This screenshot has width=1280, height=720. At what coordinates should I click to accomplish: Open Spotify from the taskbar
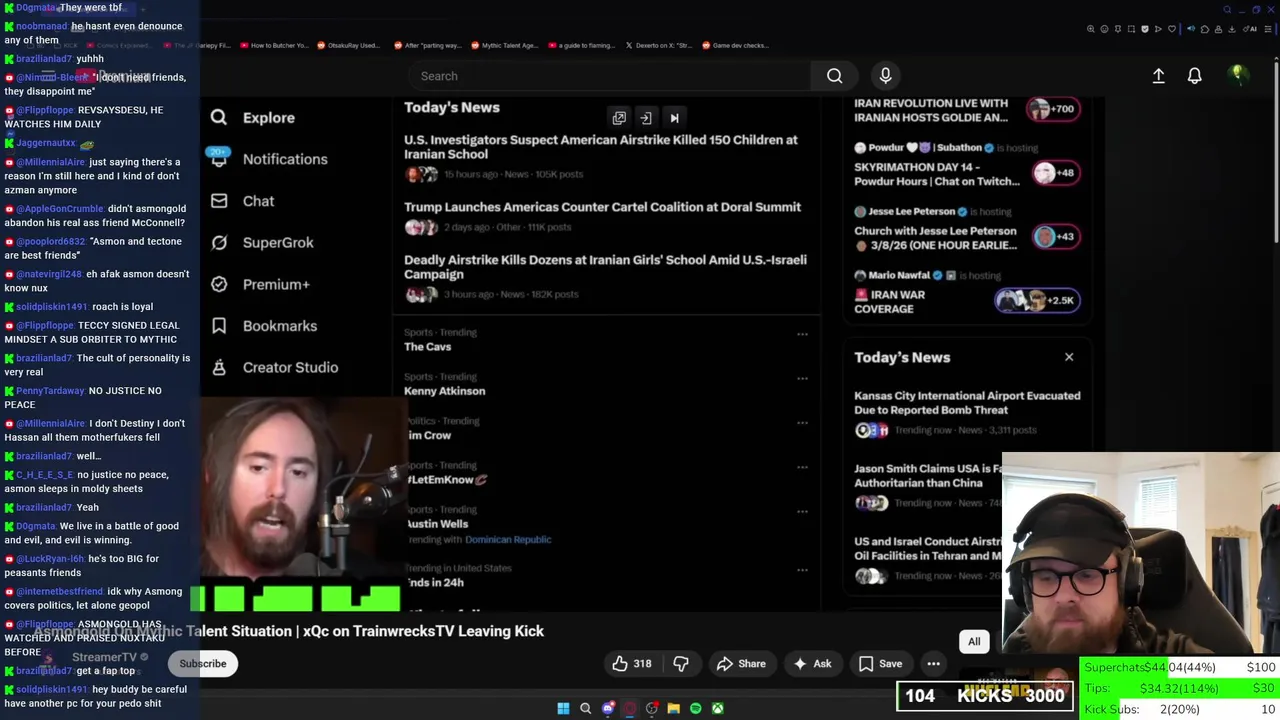pos(695,708)
